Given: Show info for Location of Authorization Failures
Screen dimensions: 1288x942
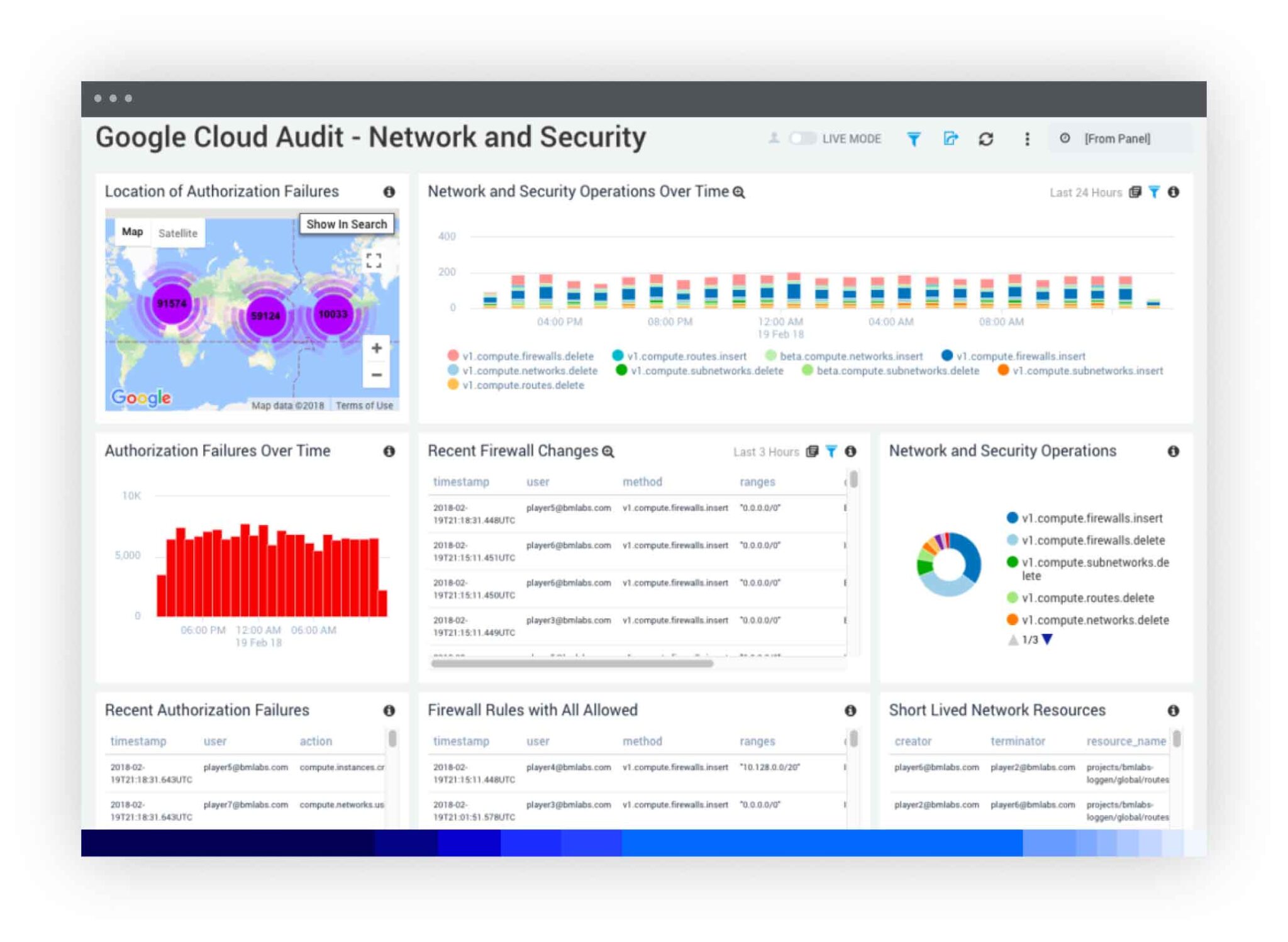Looking at the screenshot, I should [x=389, y=192].
